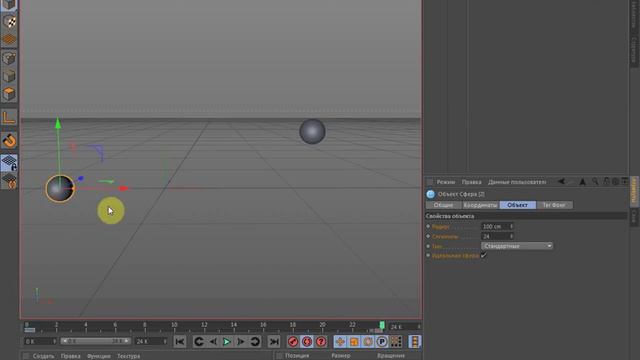Click the radius field stepper arrows

(x=511, y=226)
